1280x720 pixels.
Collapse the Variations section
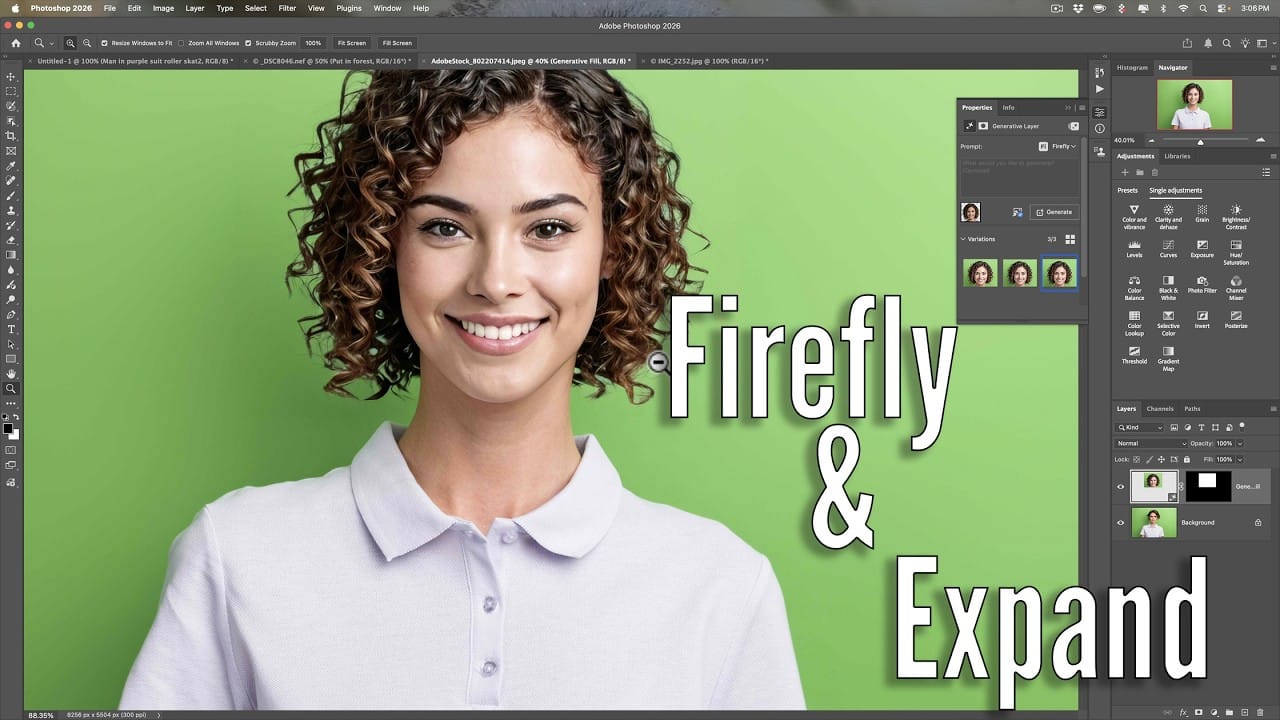tap(964, 239)
